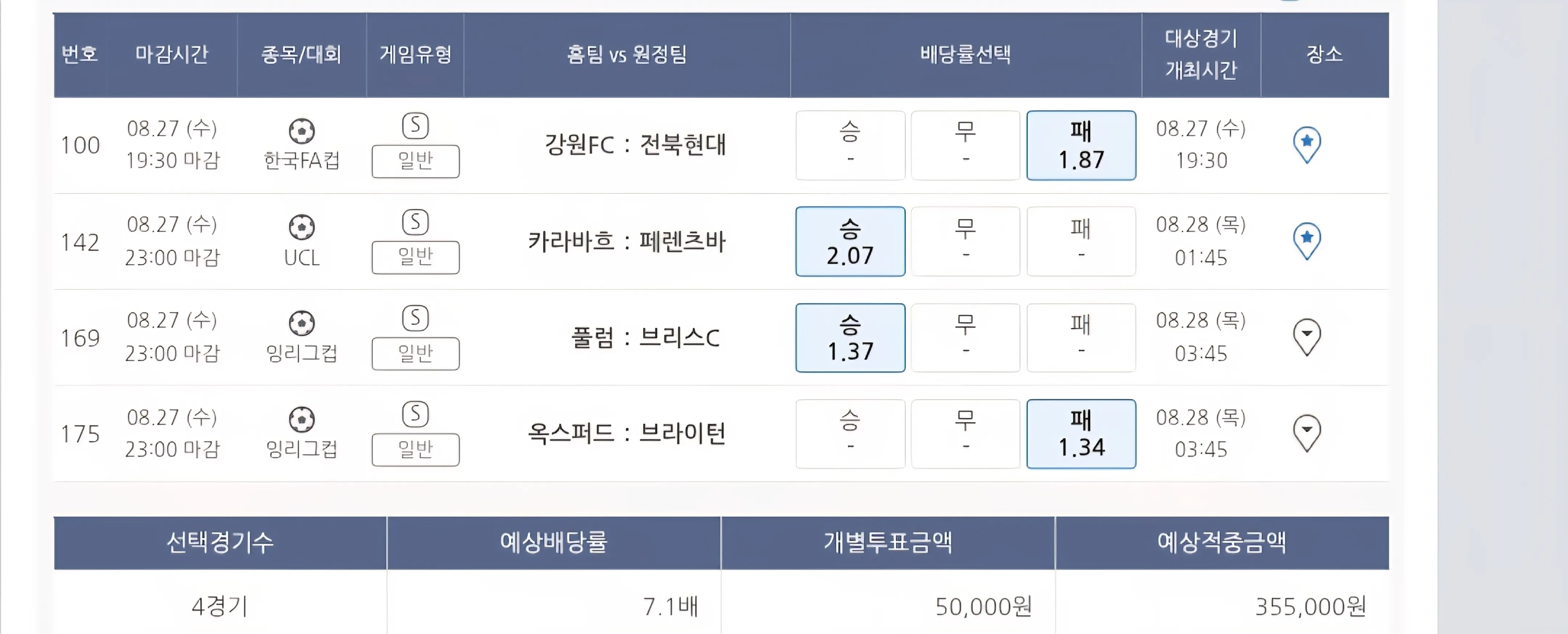Click 일반 game type in row 169

click(415, 354)
